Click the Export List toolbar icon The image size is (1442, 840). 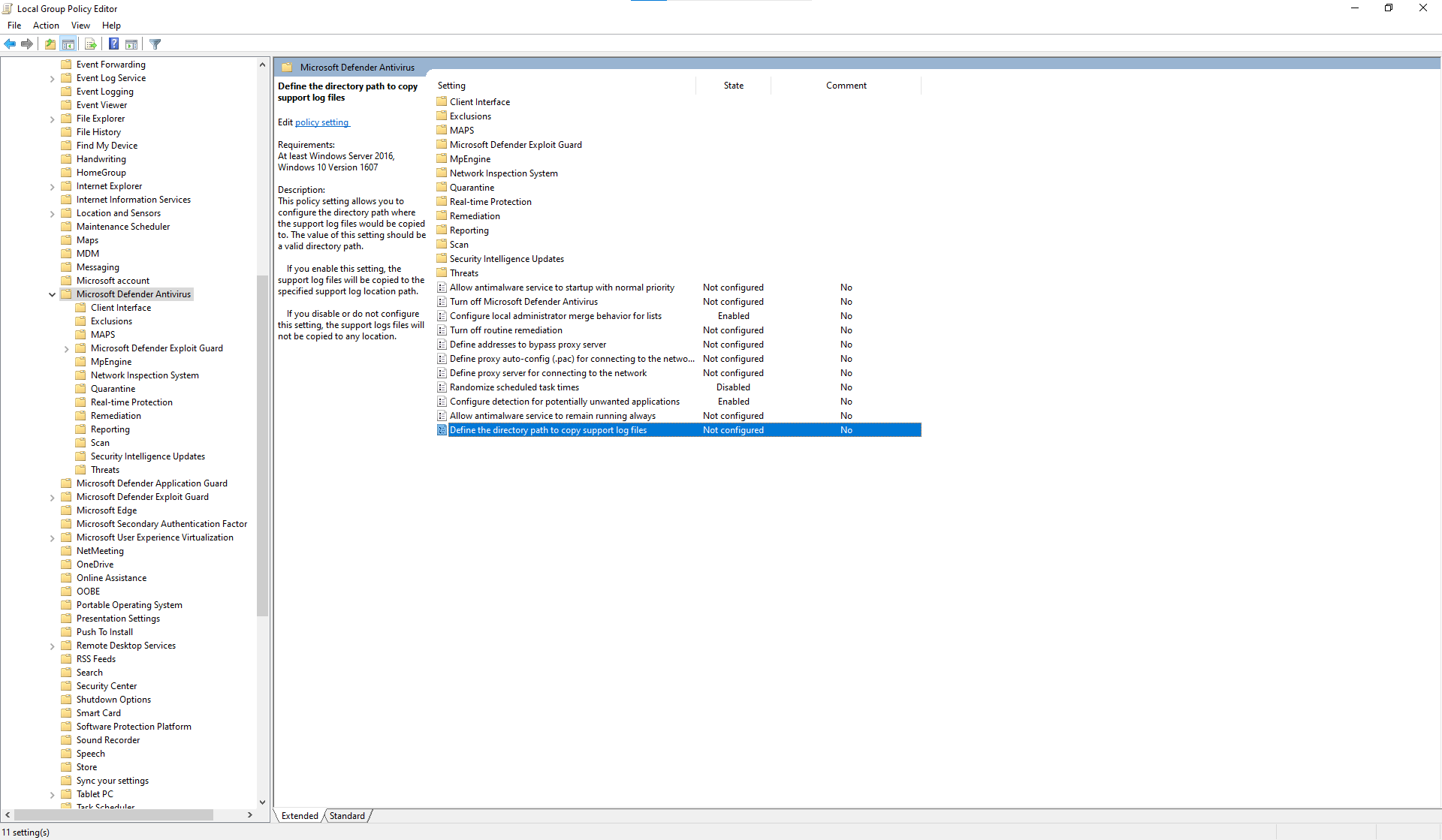pos(90,44)
